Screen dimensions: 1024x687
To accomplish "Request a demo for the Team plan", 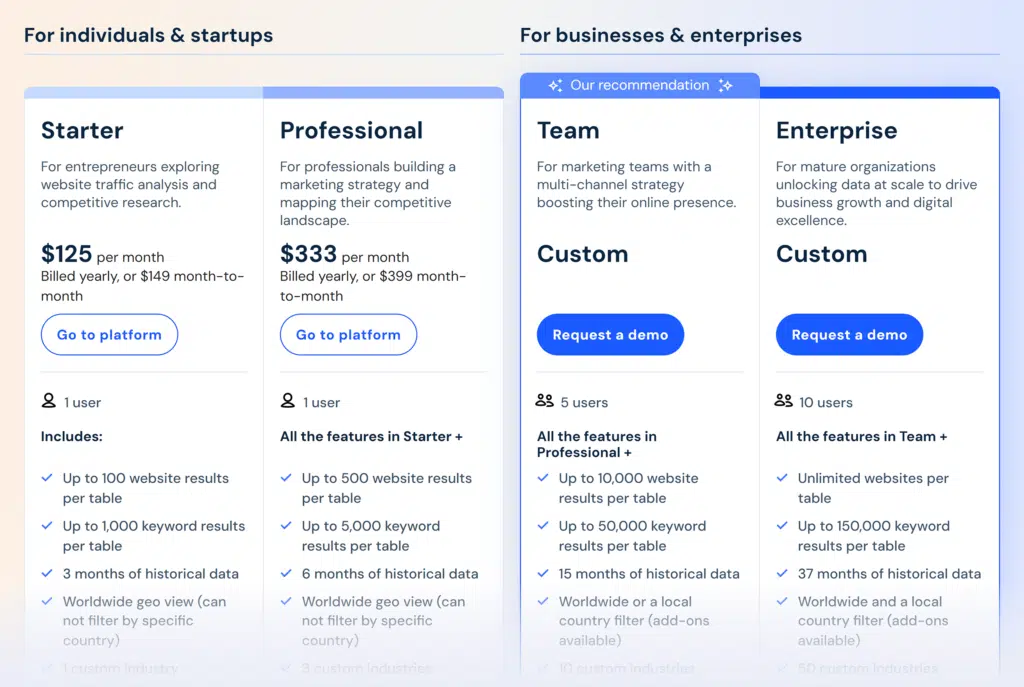I will pyautogui.click(x=610, y=335).
